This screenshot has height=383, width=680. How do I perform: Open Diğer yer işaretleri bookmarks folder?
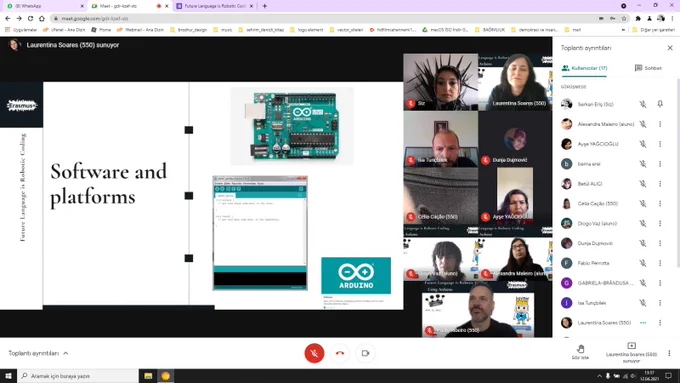[654, 30]
